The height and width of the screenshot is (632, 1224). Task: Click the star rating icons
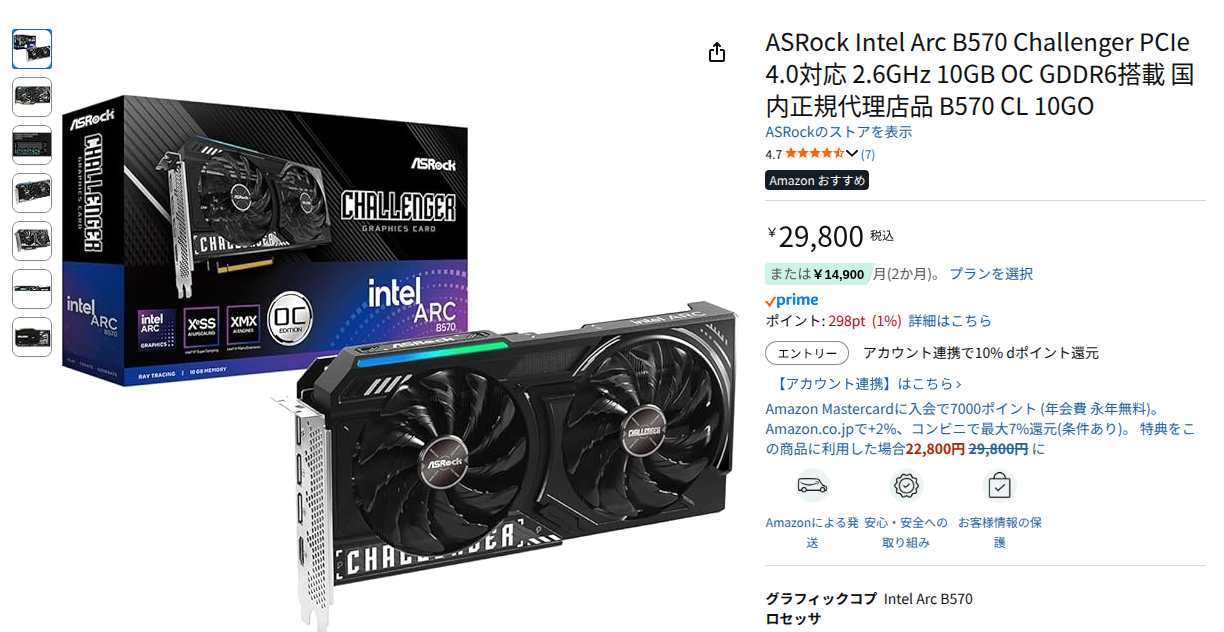[x=815, y=154]
